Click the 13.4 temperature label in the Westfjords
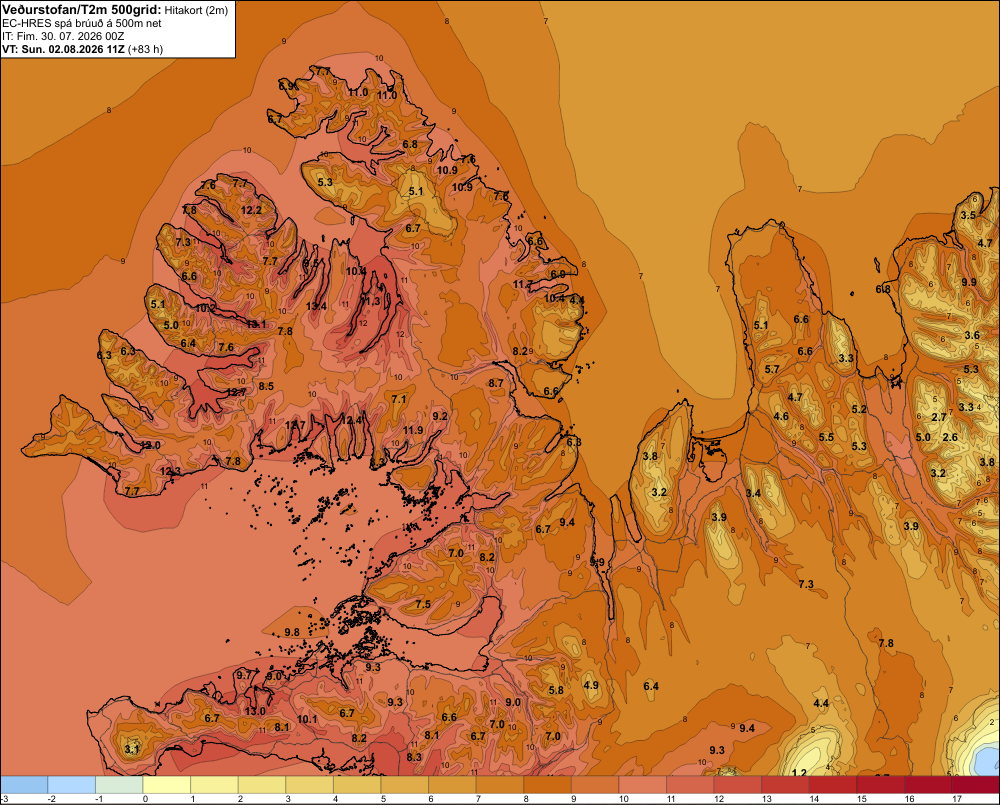The width and height of the screenshot is (1000, 805). 316,306
